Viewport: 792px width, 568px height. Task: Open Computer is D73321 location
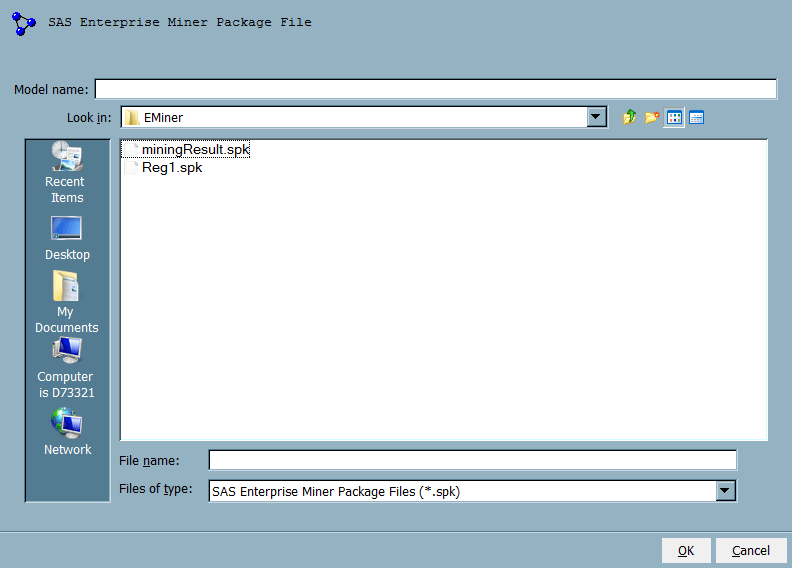(66, 368)
